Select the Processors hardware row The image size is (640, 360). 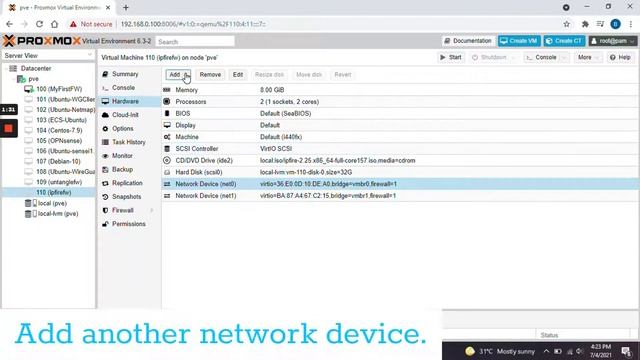(x=400, y=102)
